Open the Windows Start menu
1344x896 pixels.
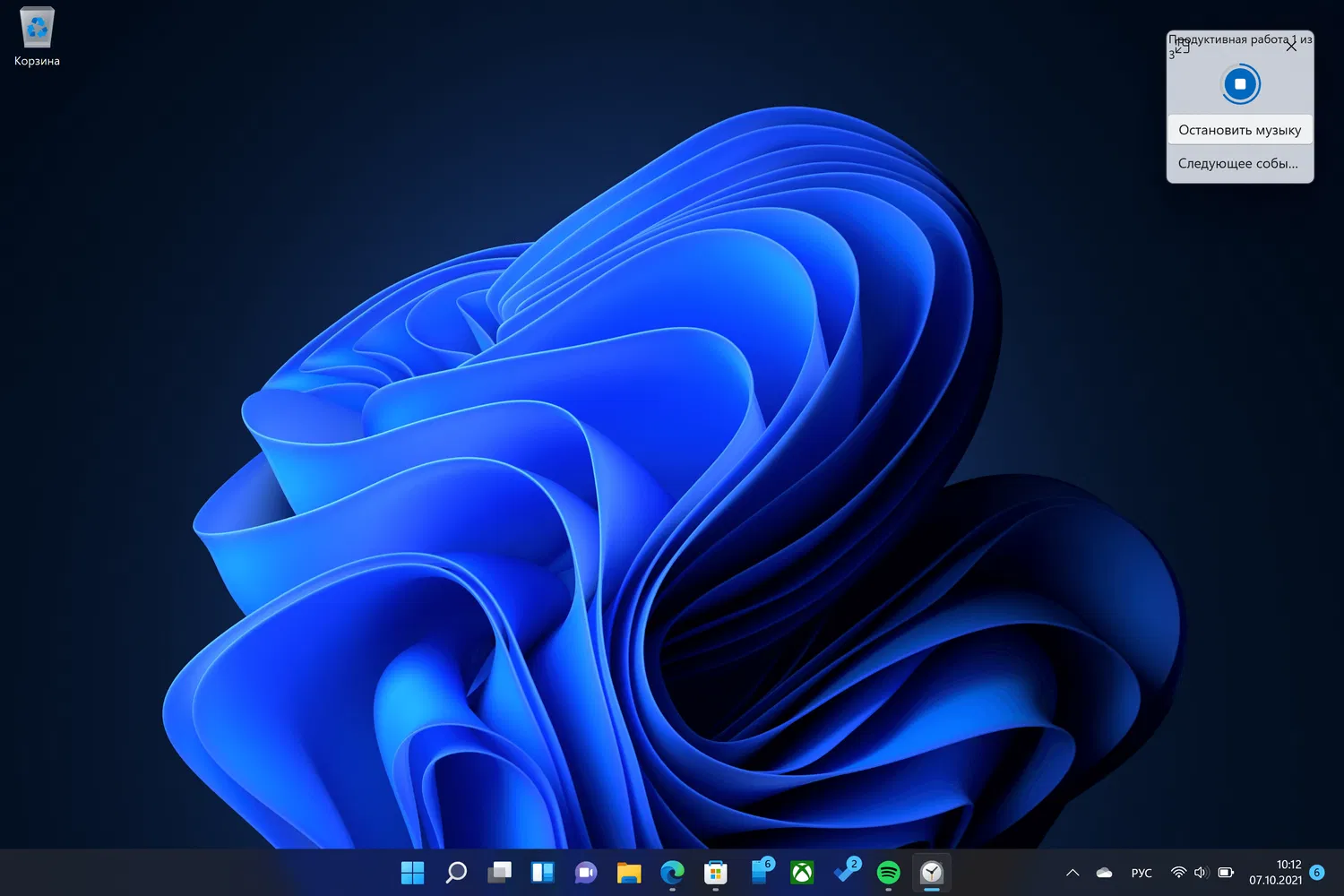click(x=412, y=872)
